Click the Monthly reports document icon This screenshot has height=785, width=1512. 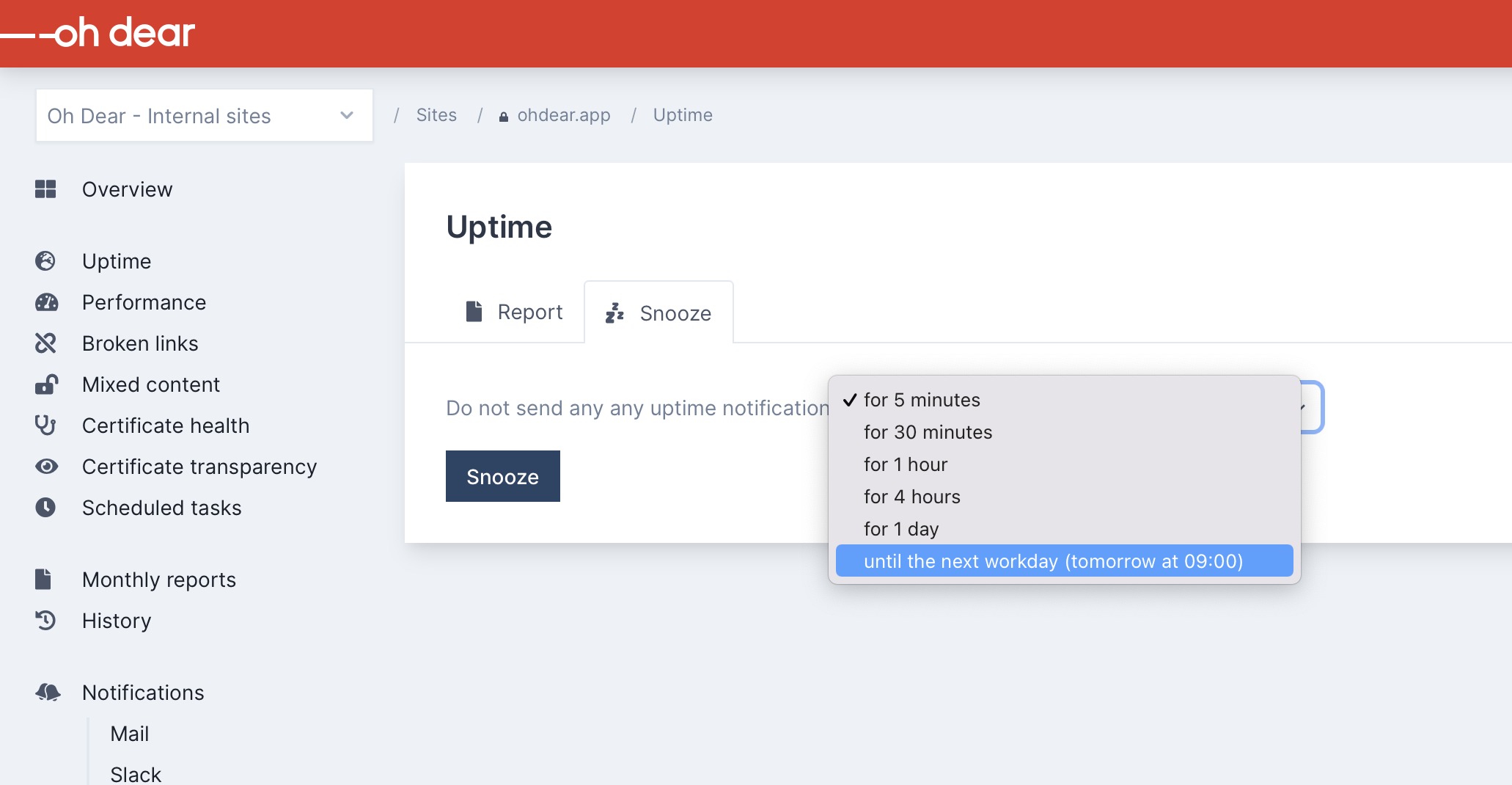coord(43,580)
